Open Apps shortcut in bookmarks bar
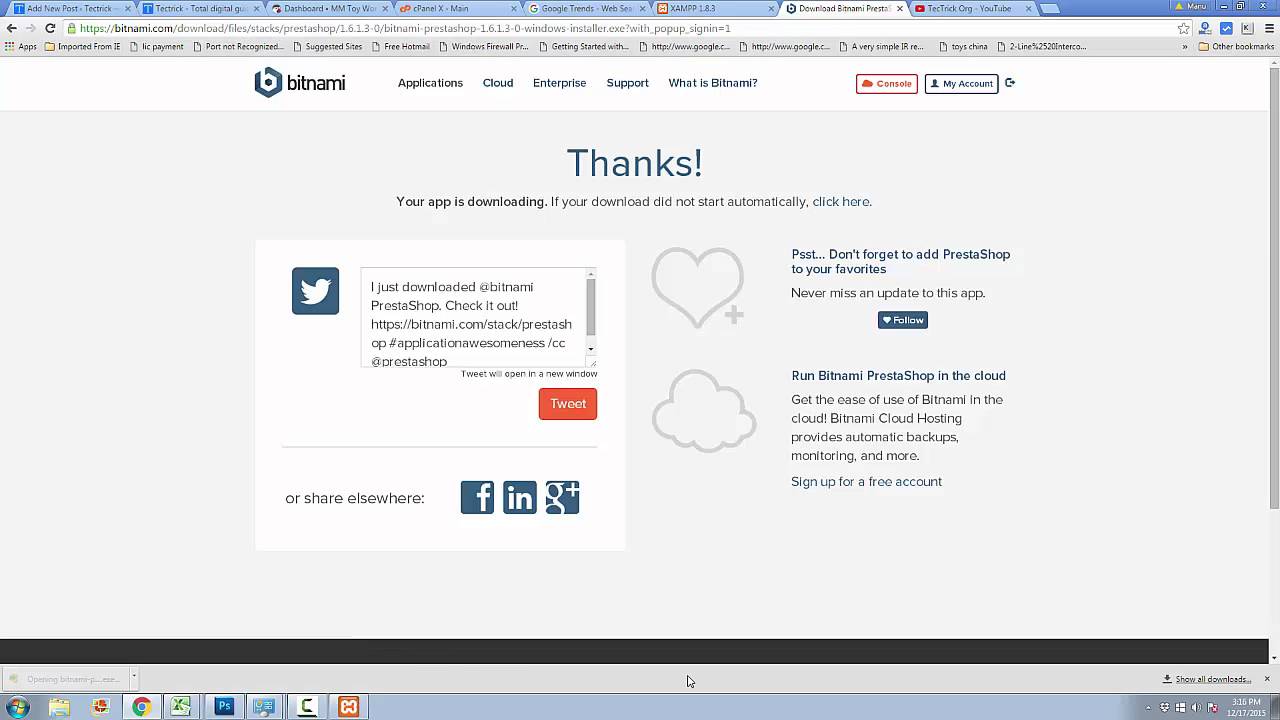Image resolution: width=1280 pixels, height=720 pixels. click(21, 46)
